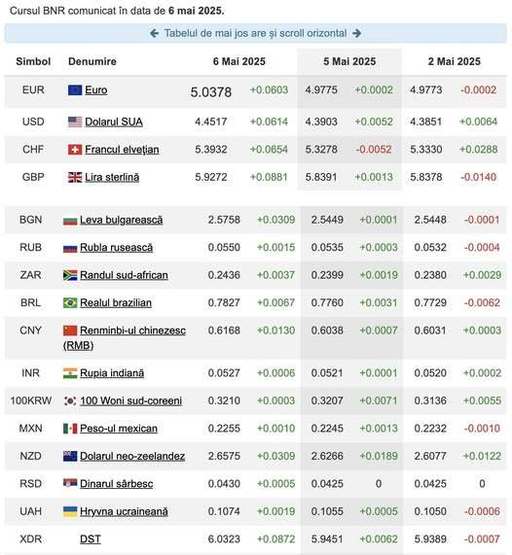The image size is (512, 555).
Task: Click the 5 Mai 2025 column header
Action: pyautogui.click(x=349, y=62)
